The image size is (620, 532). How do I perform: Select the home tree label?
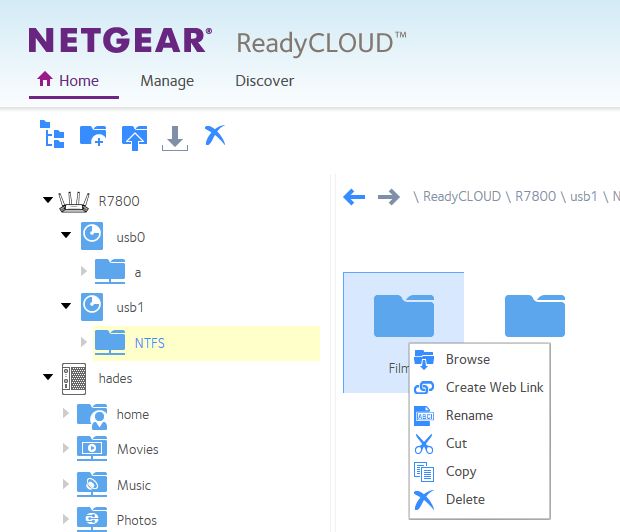[133, 415]
